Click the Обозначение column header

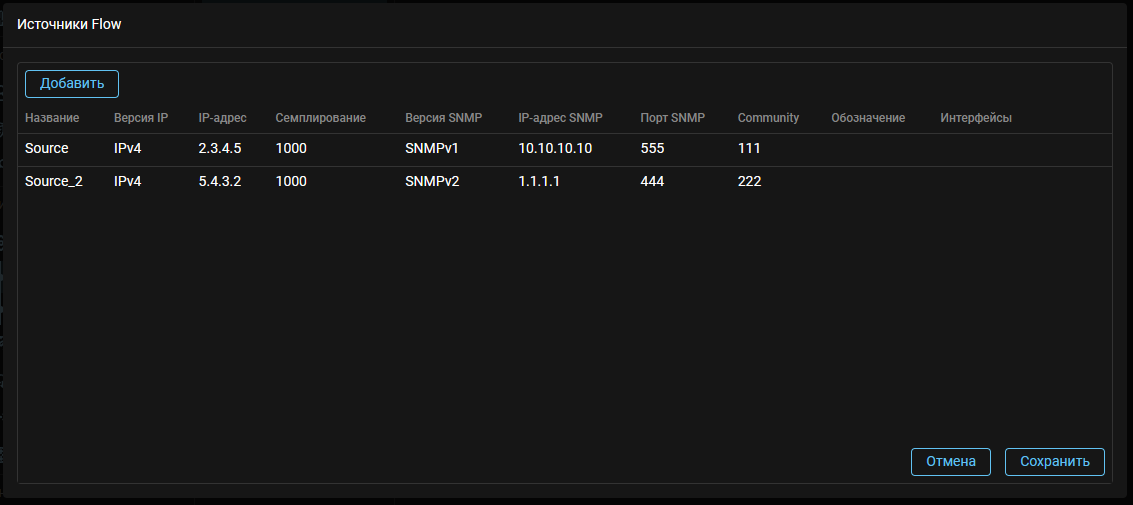pos(868,118)
